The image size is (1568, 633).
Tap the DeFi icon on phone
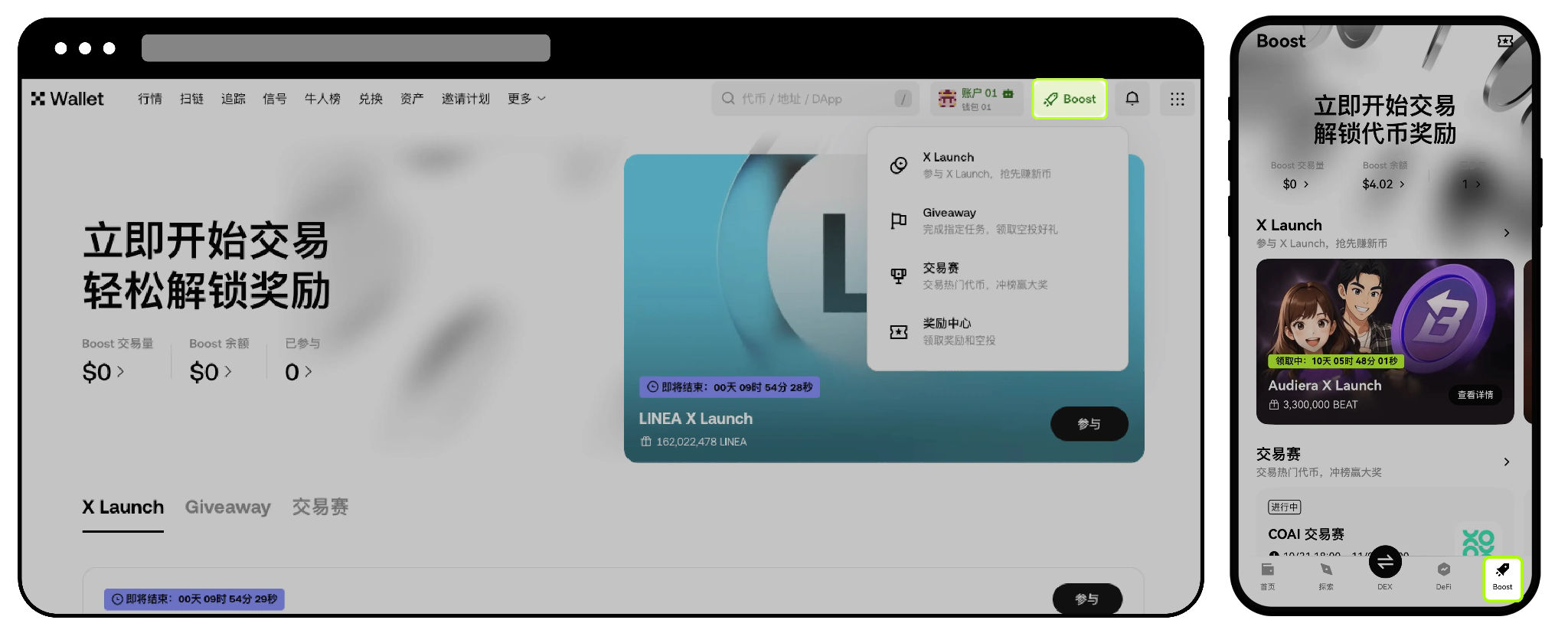(1443, 569)
